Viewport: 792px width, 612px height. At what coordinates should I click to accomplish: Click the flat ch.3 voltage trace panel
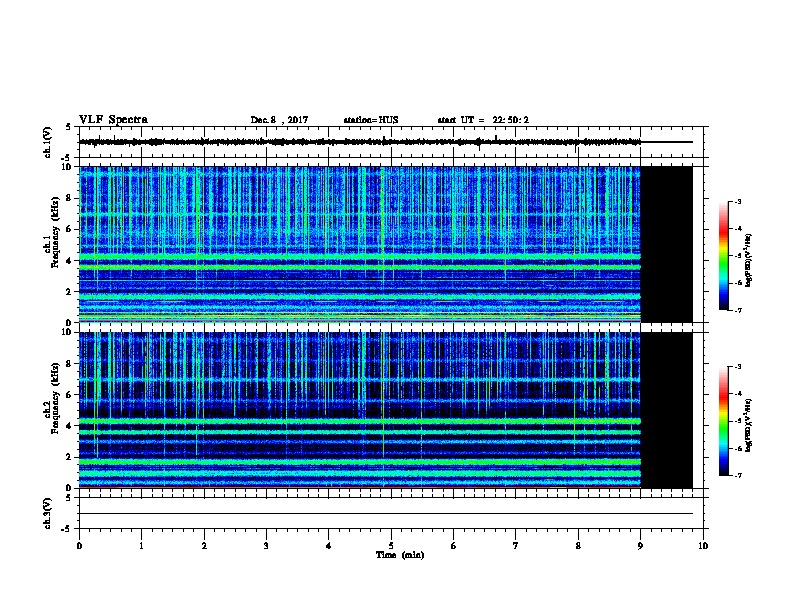[391, 513]
